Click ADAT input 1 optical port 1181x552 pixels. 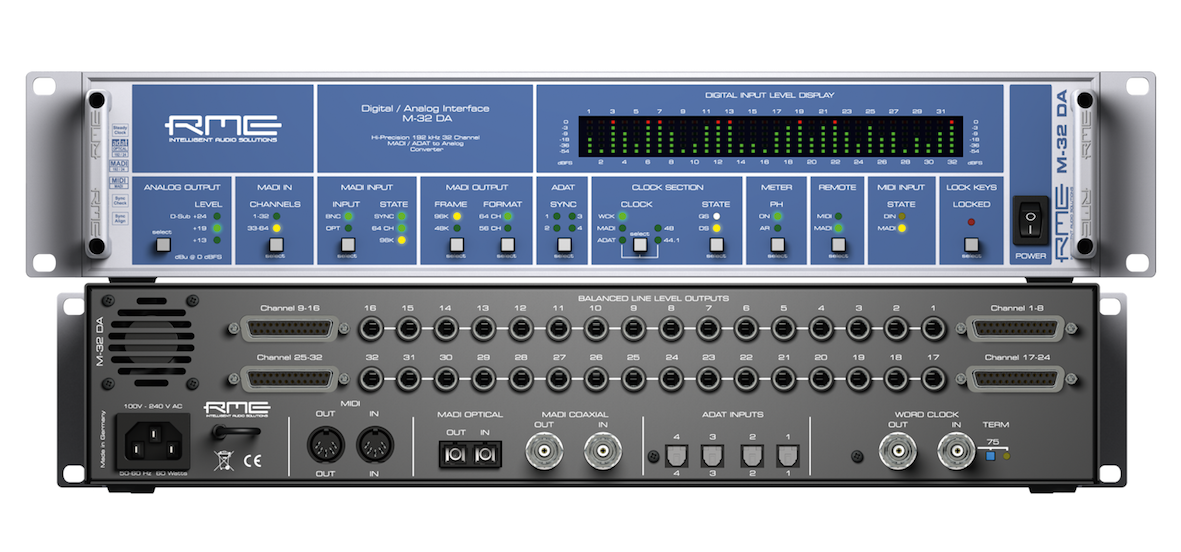[789, 455]
